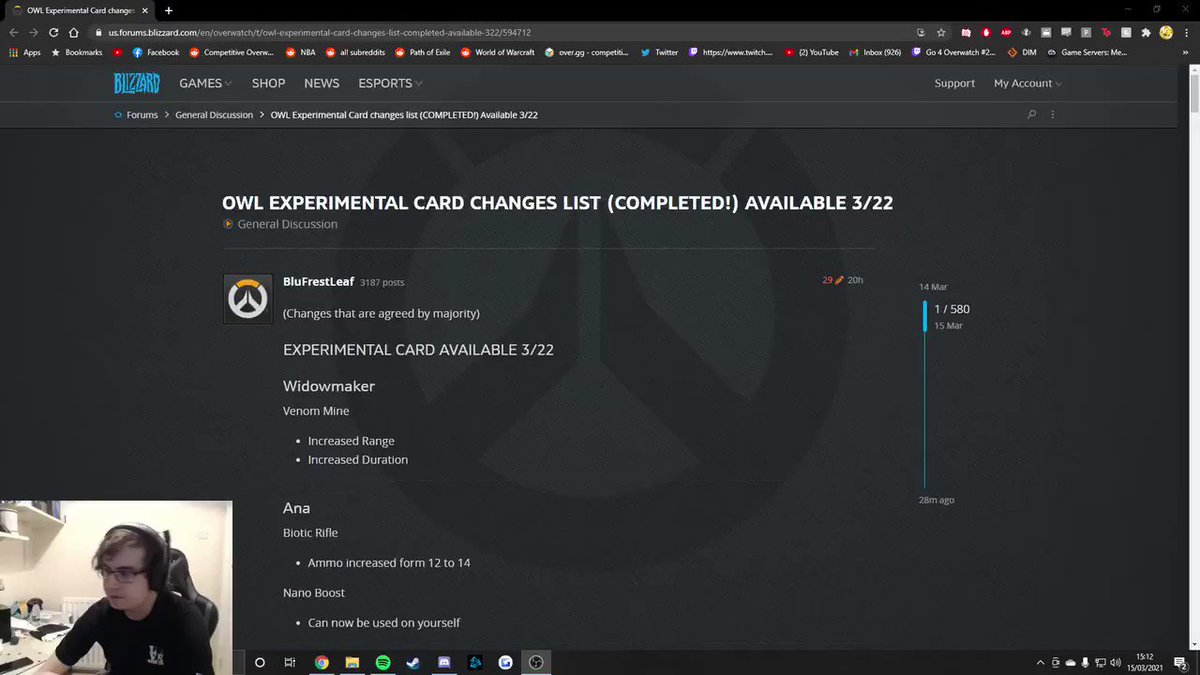Open Discord from the taskbar

443,662
